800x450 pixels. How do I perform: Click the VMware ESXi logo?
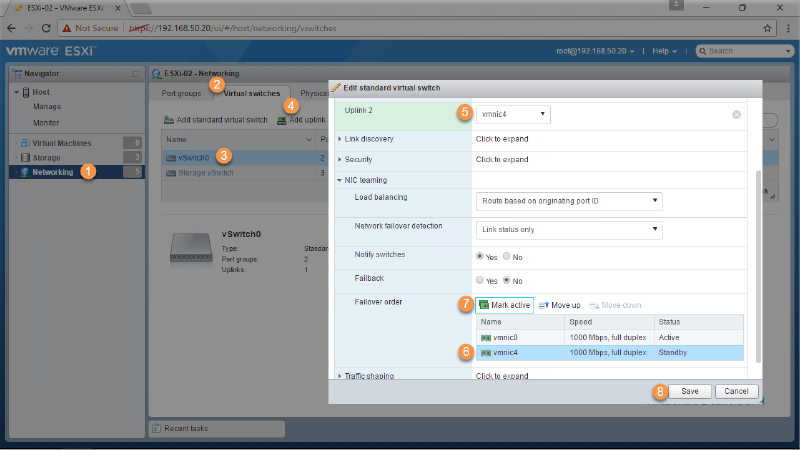50,51
